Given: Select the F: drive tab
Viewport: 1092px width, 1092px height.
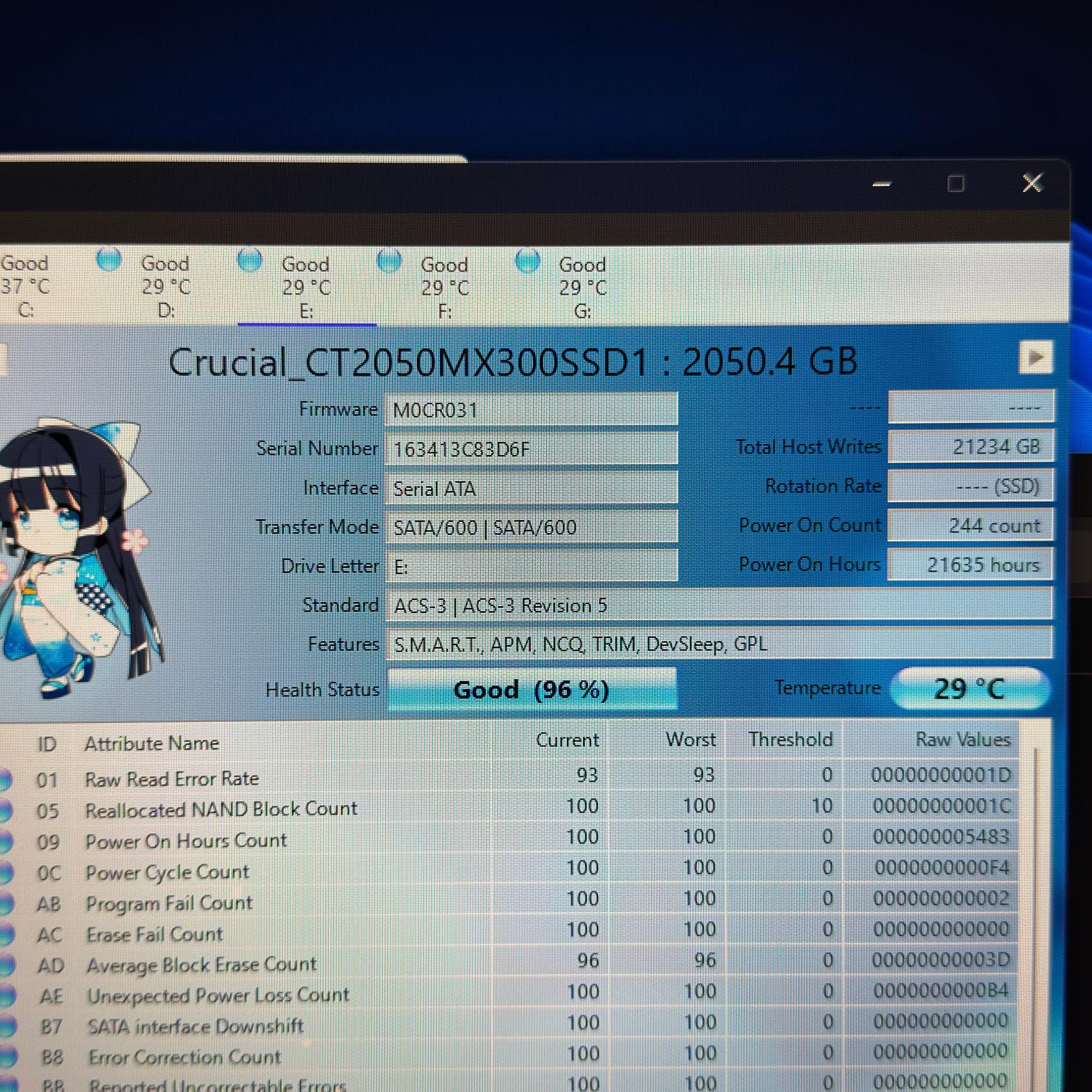Looking at the screenshot, I should coord(445,286).
